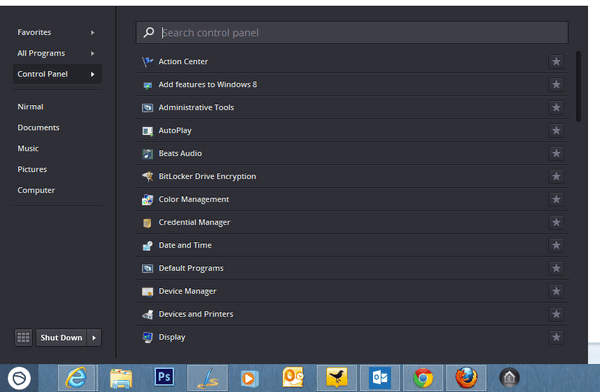The image size is (600, 392).
Task: Star the Default Programs entry
Action: click(556, 268)
